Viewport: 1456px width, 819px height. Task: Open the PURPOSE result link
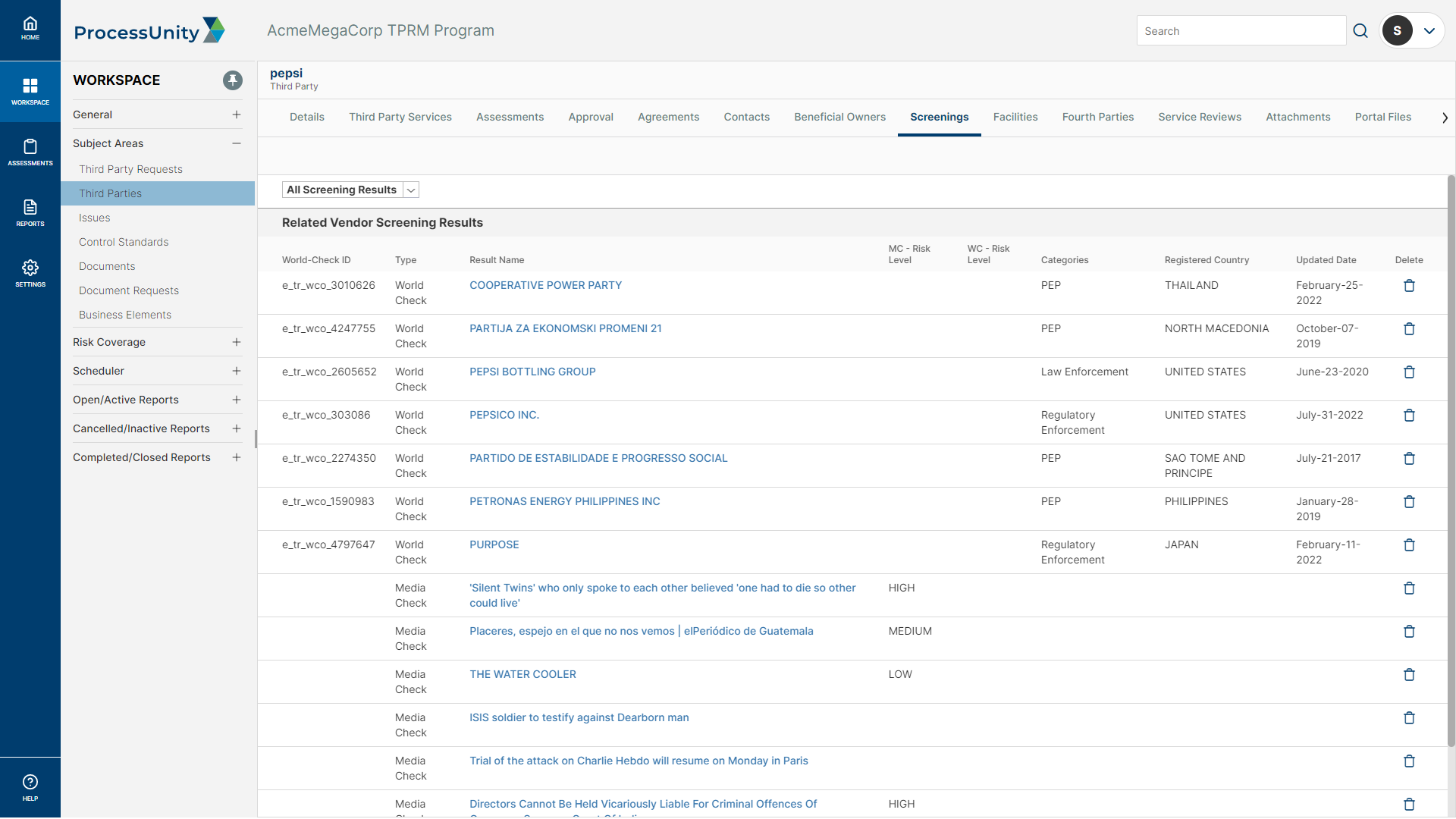pyautogui.click(x=494, y=544)
